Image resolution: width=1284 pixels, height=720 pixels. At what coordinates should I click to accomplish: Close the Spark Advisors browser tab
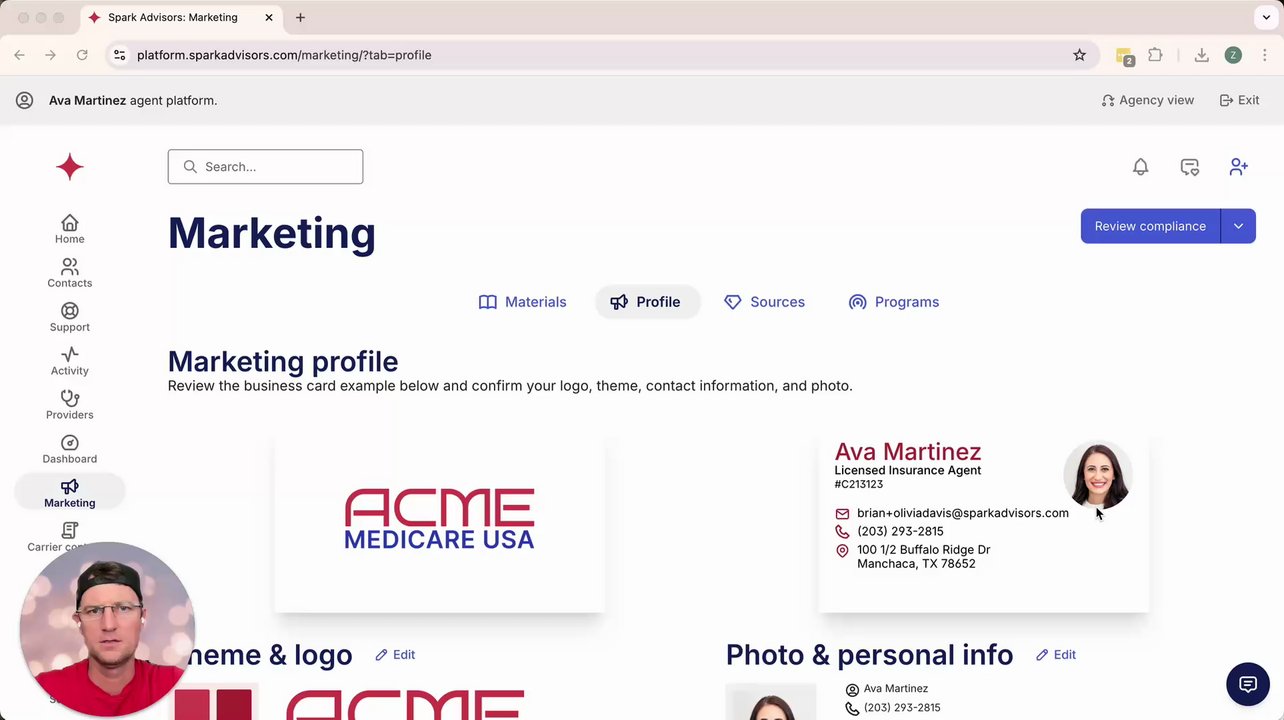(x=268, y=17)
